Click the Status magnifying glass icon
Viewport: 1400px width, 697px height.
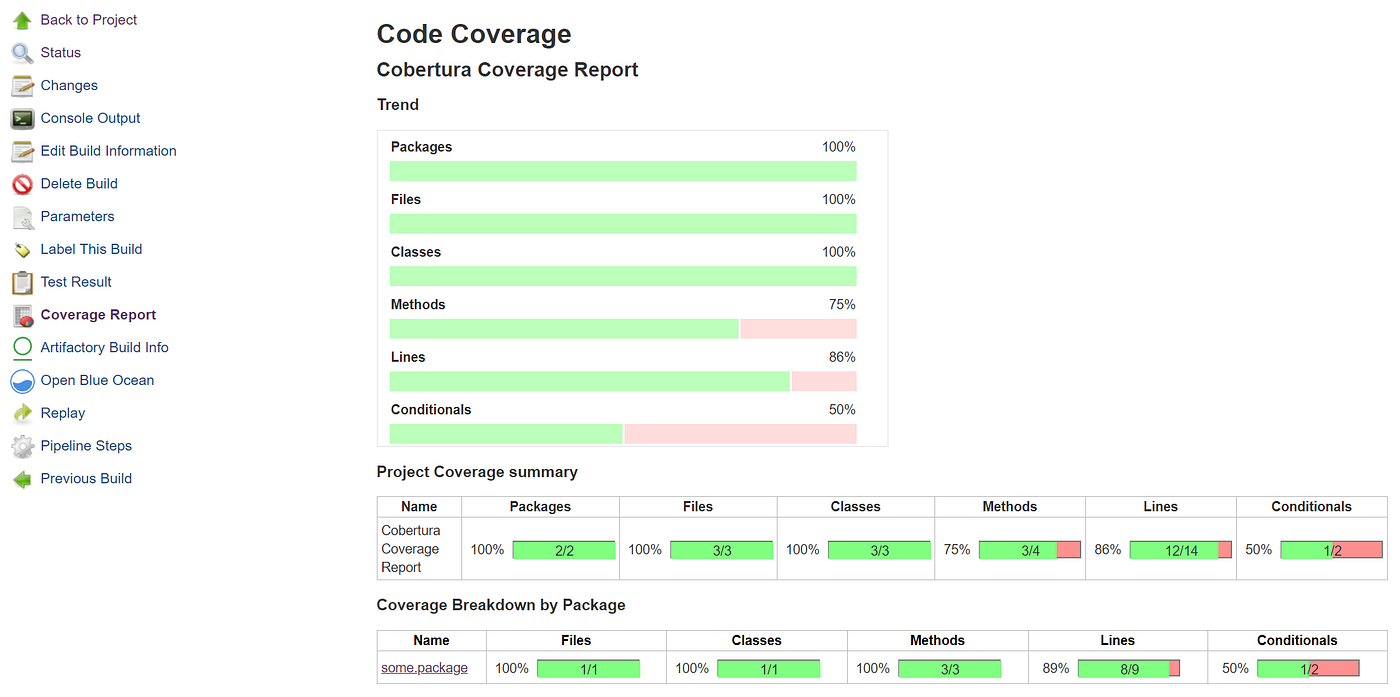21,52
